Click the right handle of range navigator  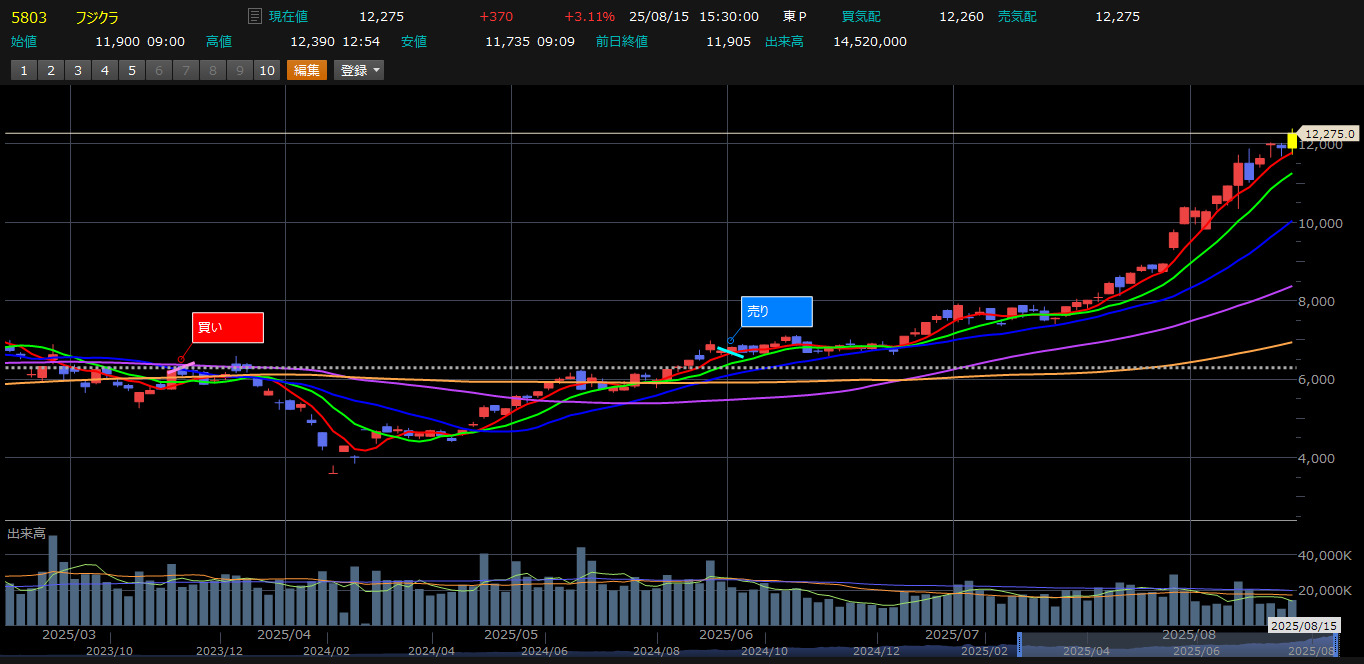[x=1336, y=644]
